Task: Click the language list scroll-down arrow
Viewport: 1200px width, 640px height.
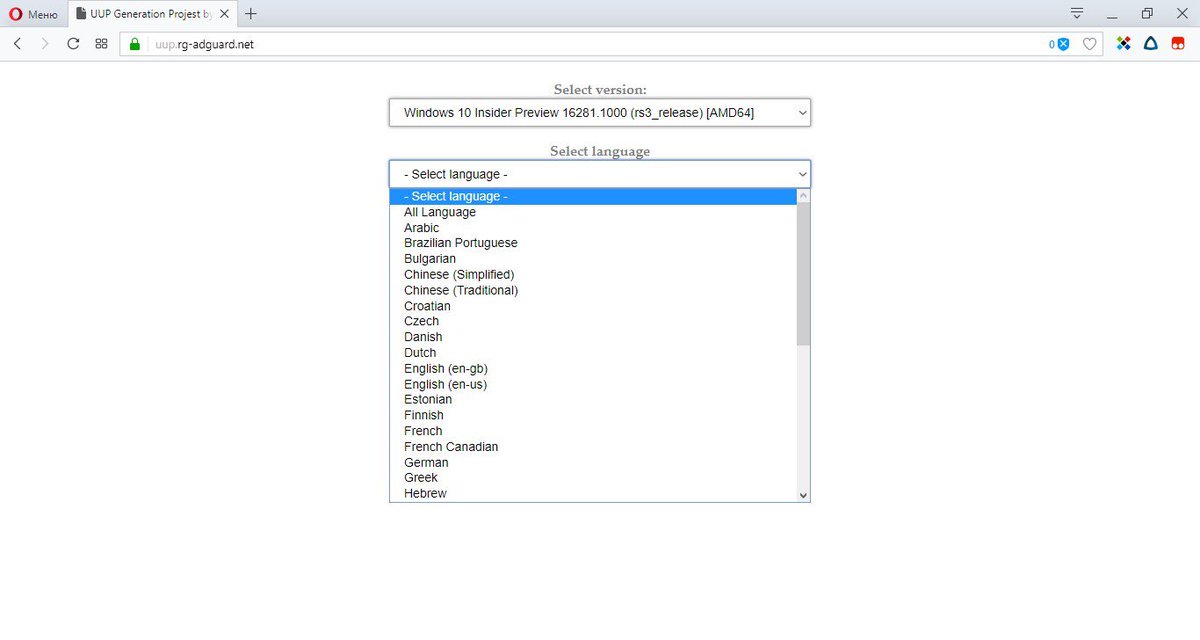Action: pyautogui.click(x=803, y=495)
